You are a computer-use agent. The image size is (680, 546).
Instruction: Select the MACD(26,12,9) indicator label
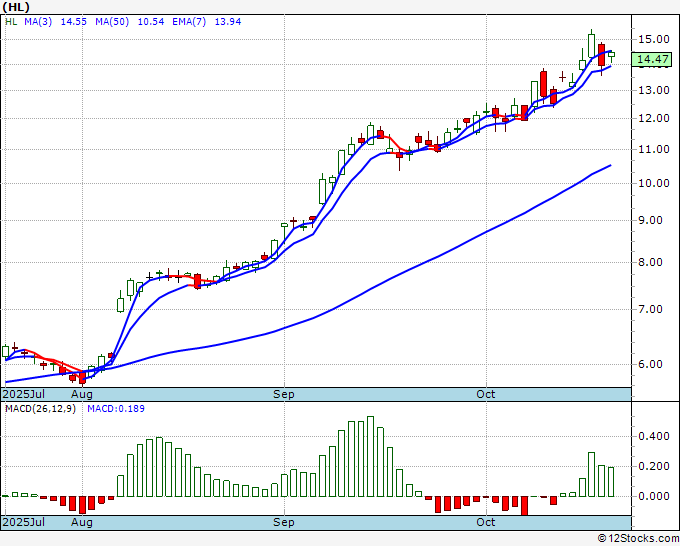click(x=40, y=409)
